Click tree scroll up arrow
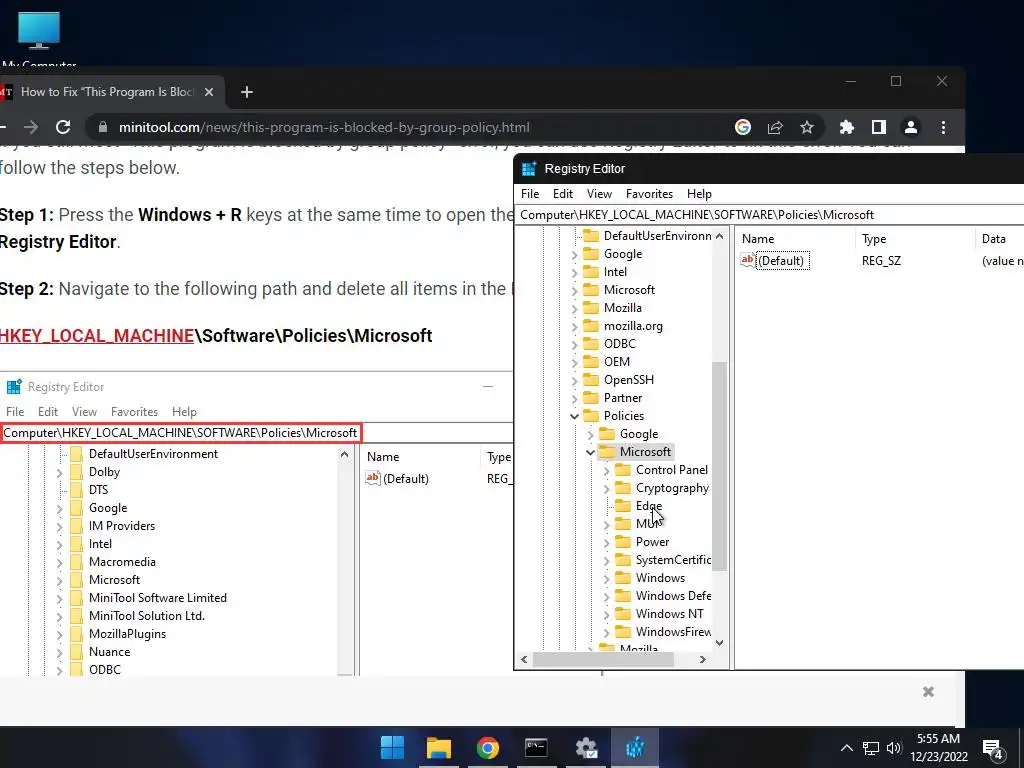Screen dimensions: 1024x768 720,236
